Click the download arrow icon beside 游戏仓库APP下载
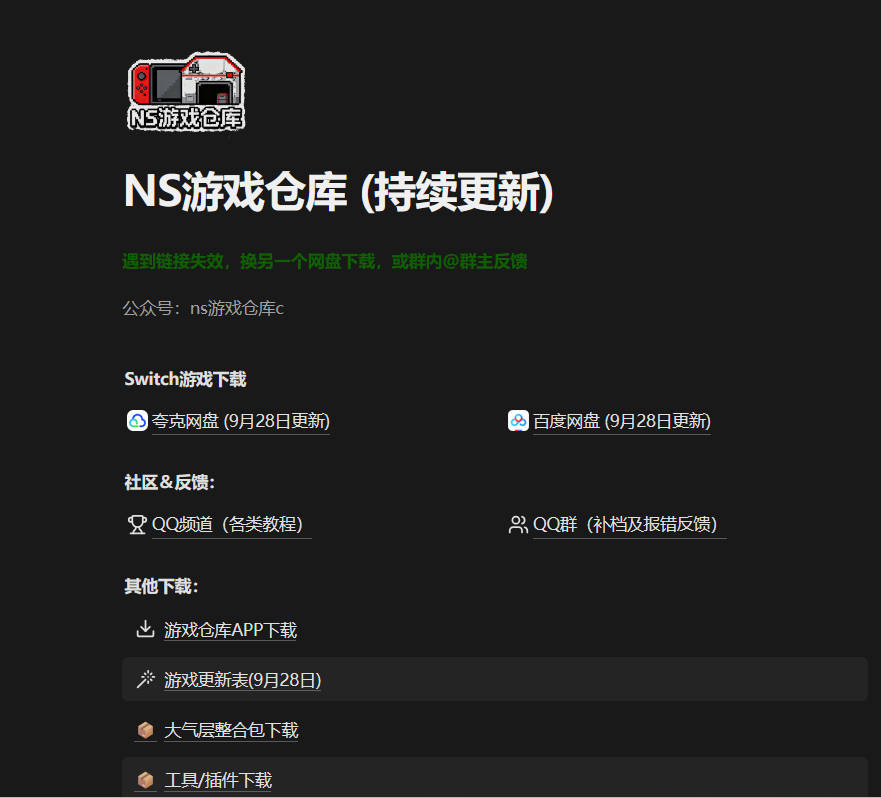Image resolution: width=881 pixels, height=798 pixels. [x=146, y=629]
